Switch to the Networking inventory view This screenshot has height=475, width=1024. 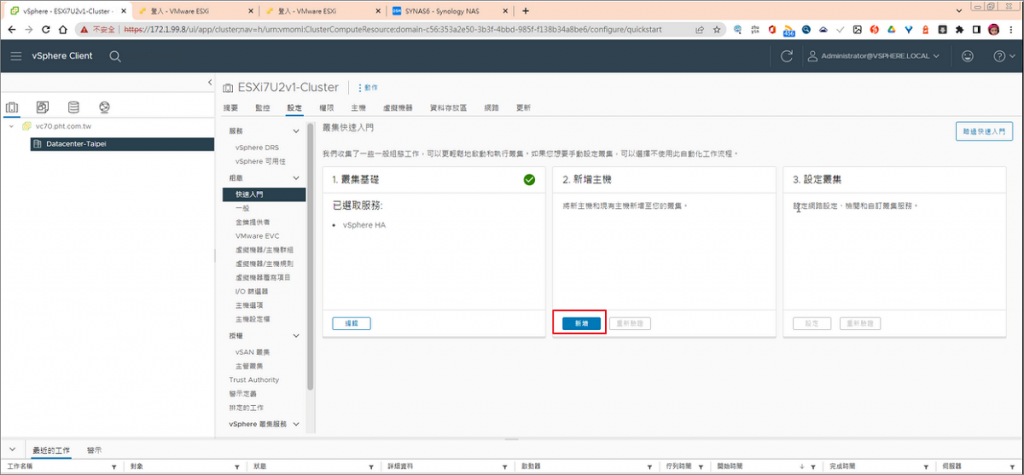tap(104, 107)
